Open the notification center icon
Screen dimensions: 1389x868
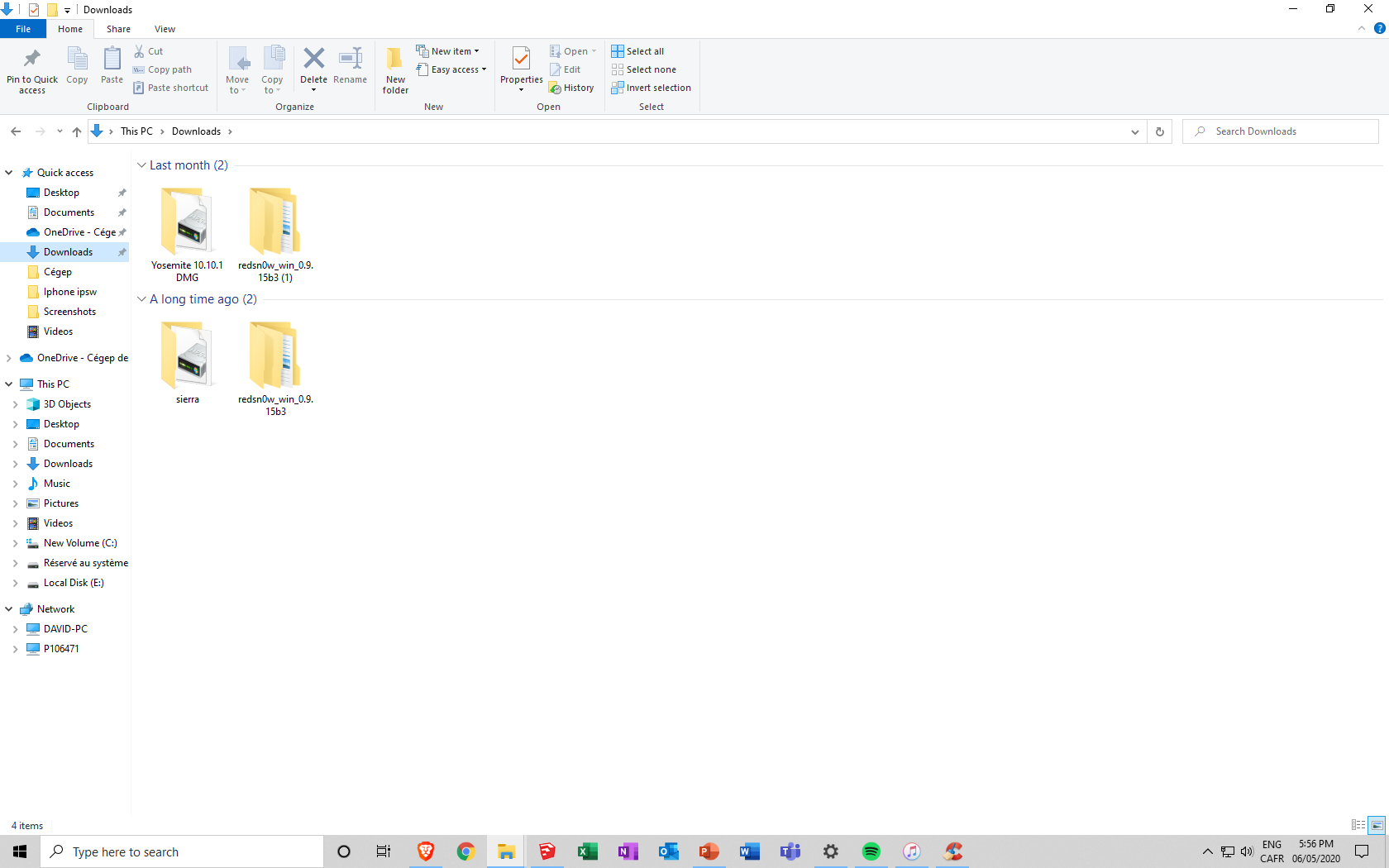1362,851
